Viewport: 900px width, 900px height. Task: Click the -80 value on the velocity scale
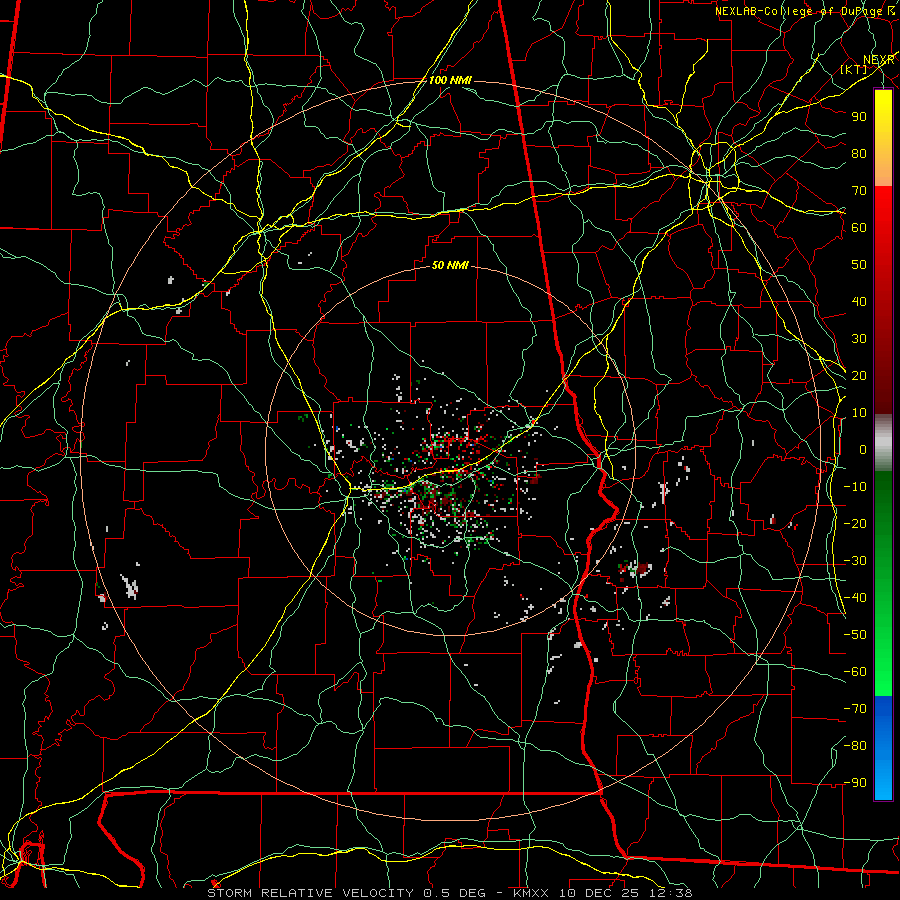[855, 746]
